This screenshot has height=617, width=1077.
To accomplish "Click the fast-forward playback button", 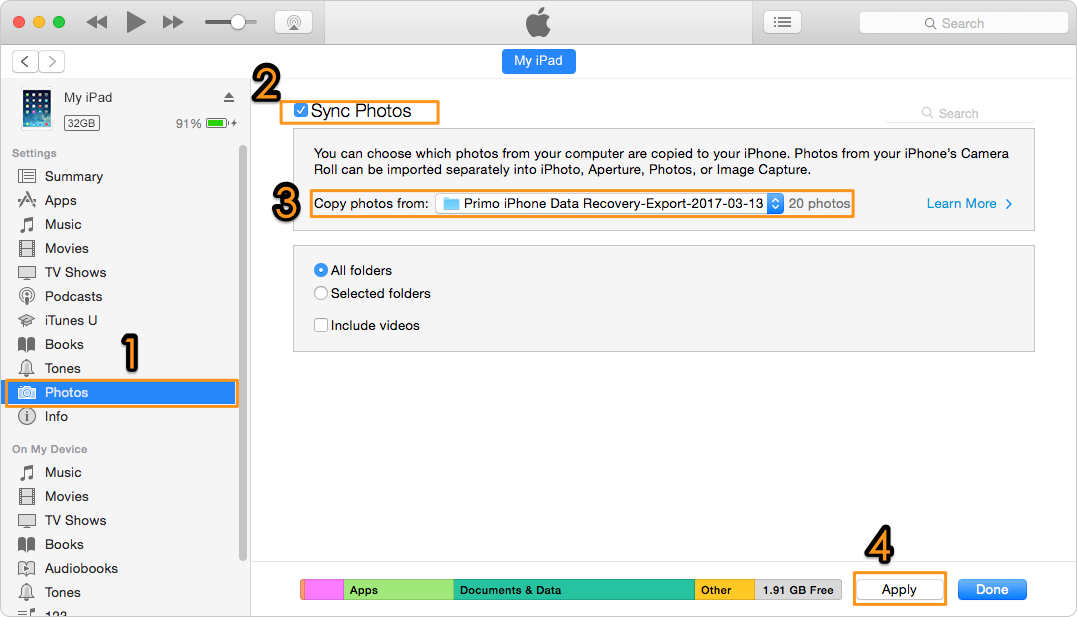I will [173, 23].
